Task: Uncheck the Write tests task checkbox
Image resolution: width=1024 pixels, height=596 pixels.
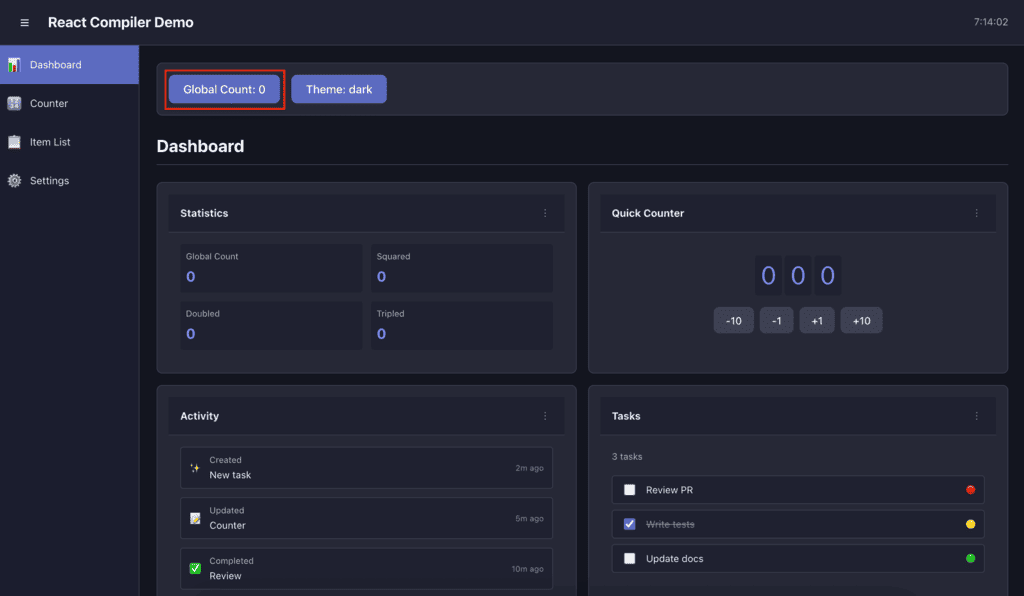Action: tap(629, 524)
